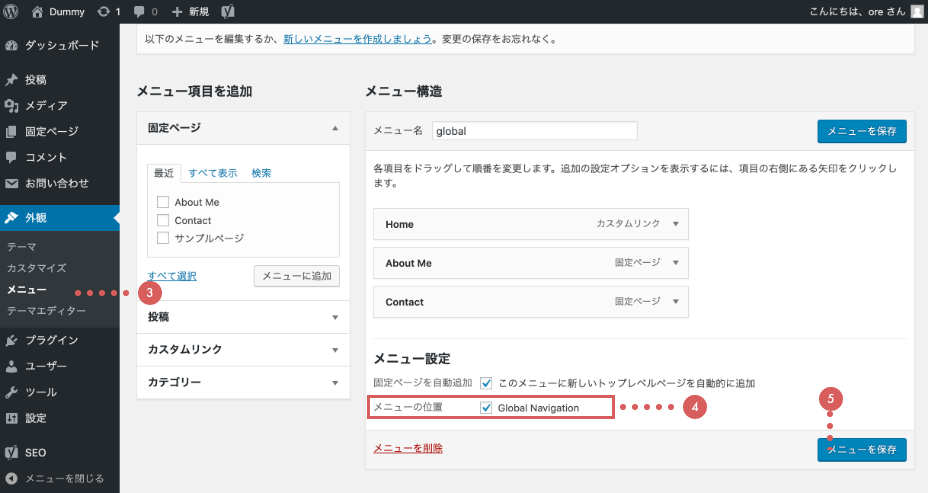Check the About Me page checkbox

(163, 202)
